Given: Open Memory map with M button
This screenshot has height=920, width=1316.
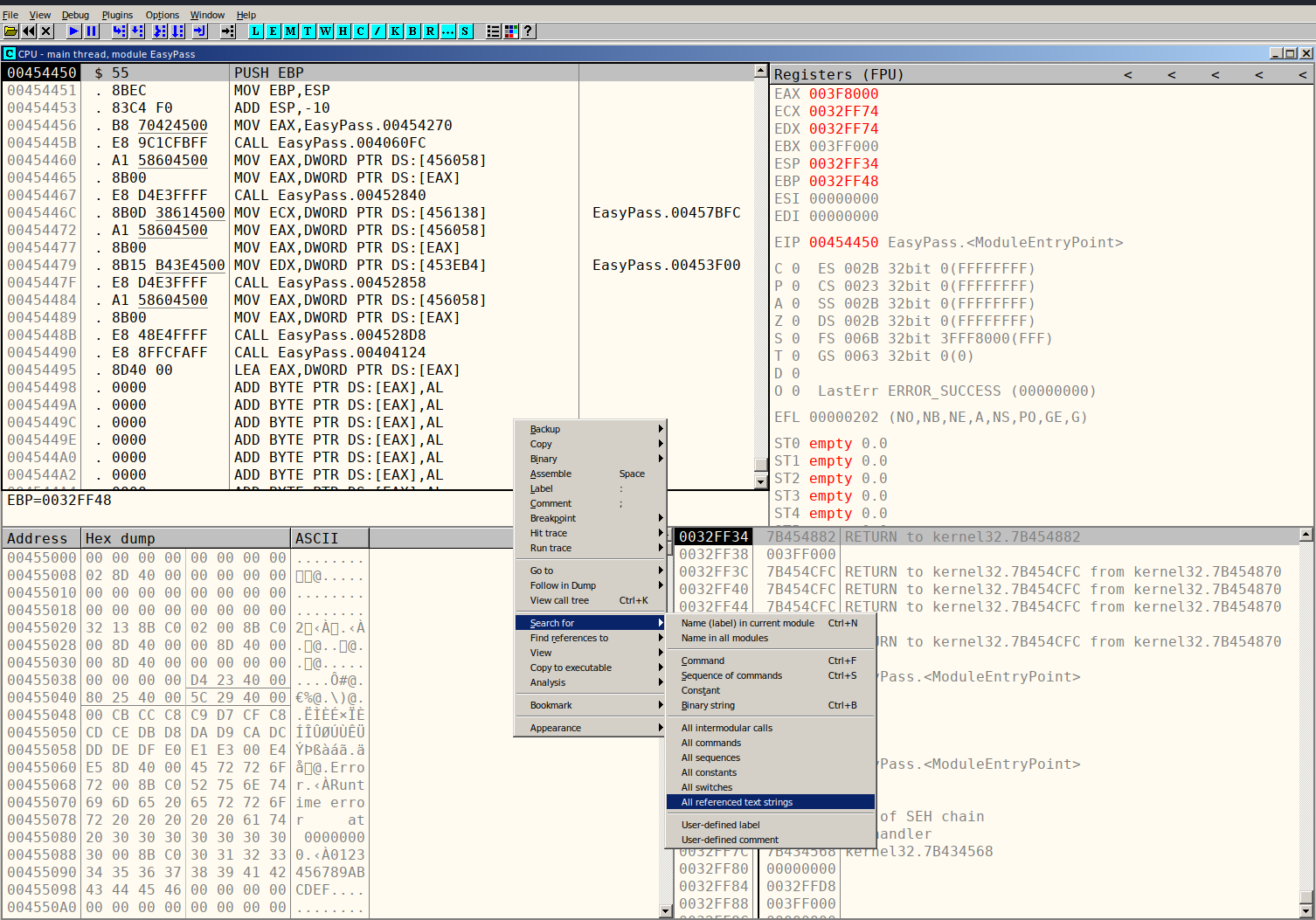Looking at the screenshot, I should (x=291, y=31).
